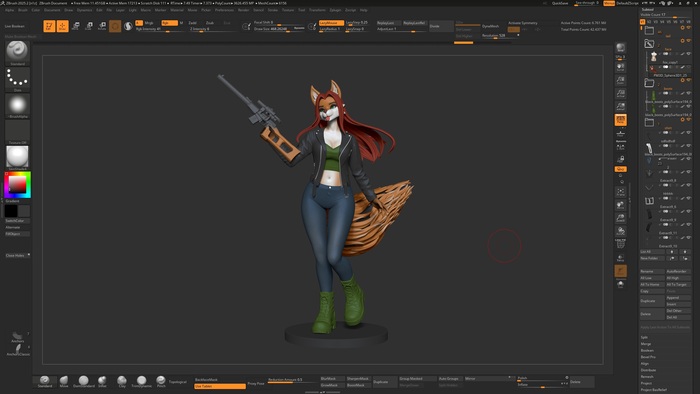Select Clay brush in bottom shelf

pos(122,382)
